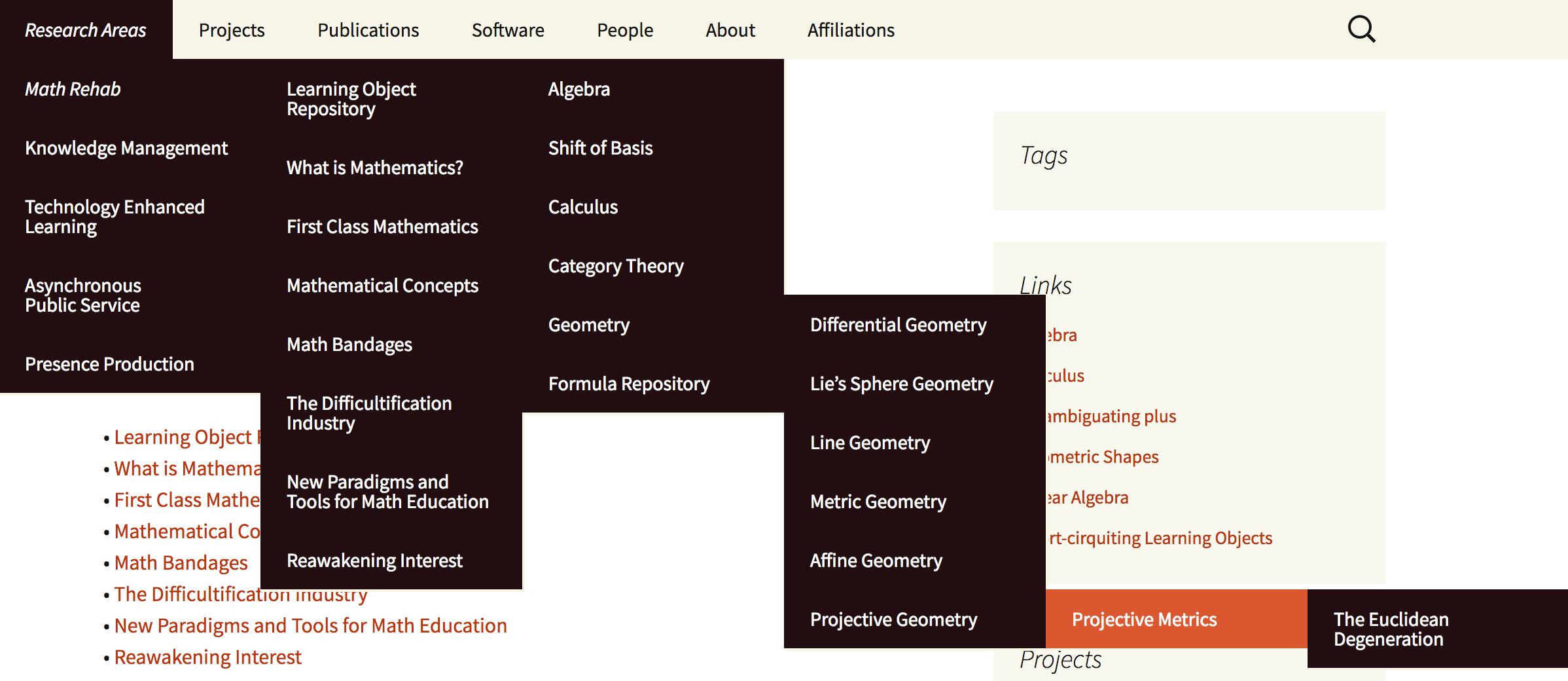The image size is (1568, 681).
Task: Open the Projects menu
Action: [232, 30]
